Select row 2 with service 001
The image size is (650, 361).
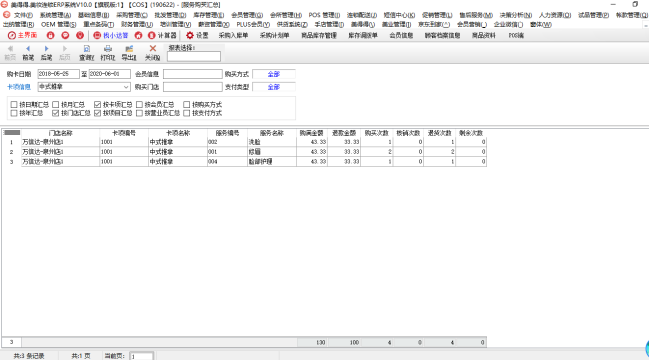coord(244,152)
